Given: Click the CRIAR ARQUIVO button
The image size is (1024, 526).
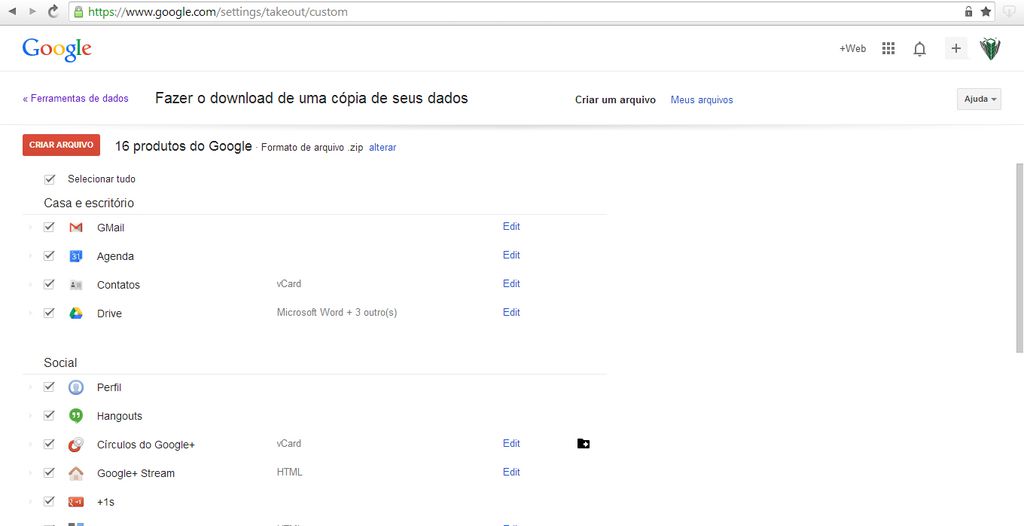Looking at the screenshot, I should (x=61, y=145).
